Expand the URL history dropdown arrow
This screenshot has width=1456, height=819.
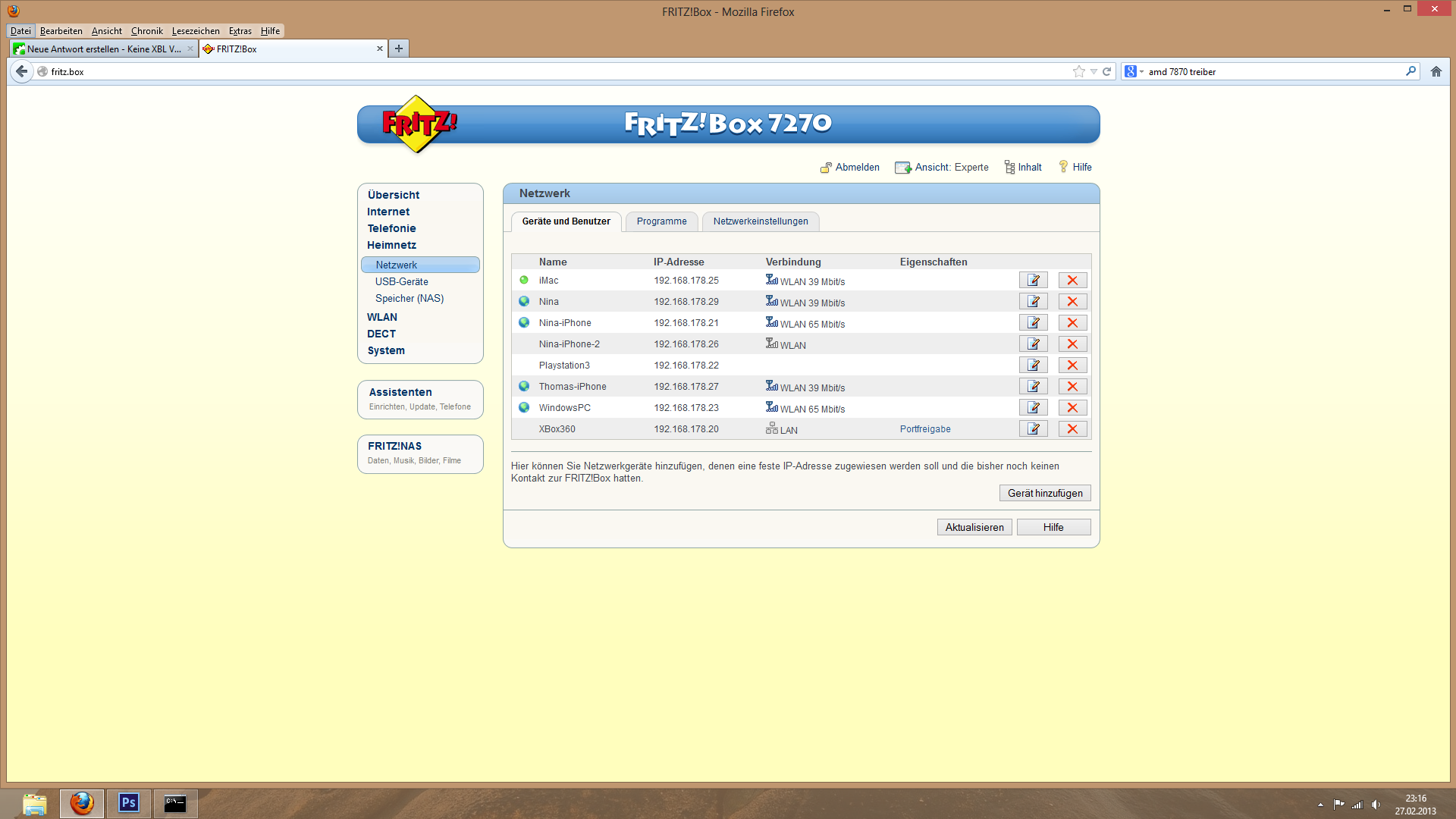pyautogui.click(x=1094, y=71)
